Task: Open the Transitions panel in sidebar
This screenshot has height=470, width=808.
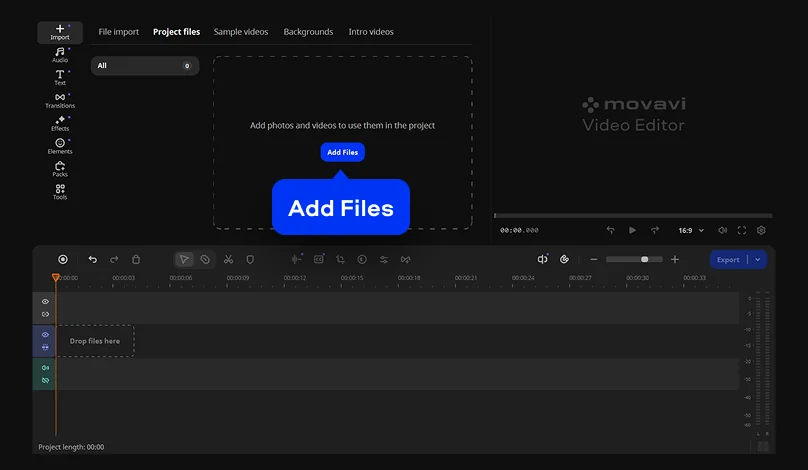Action: pyautogui.click(x=60, y=100)
